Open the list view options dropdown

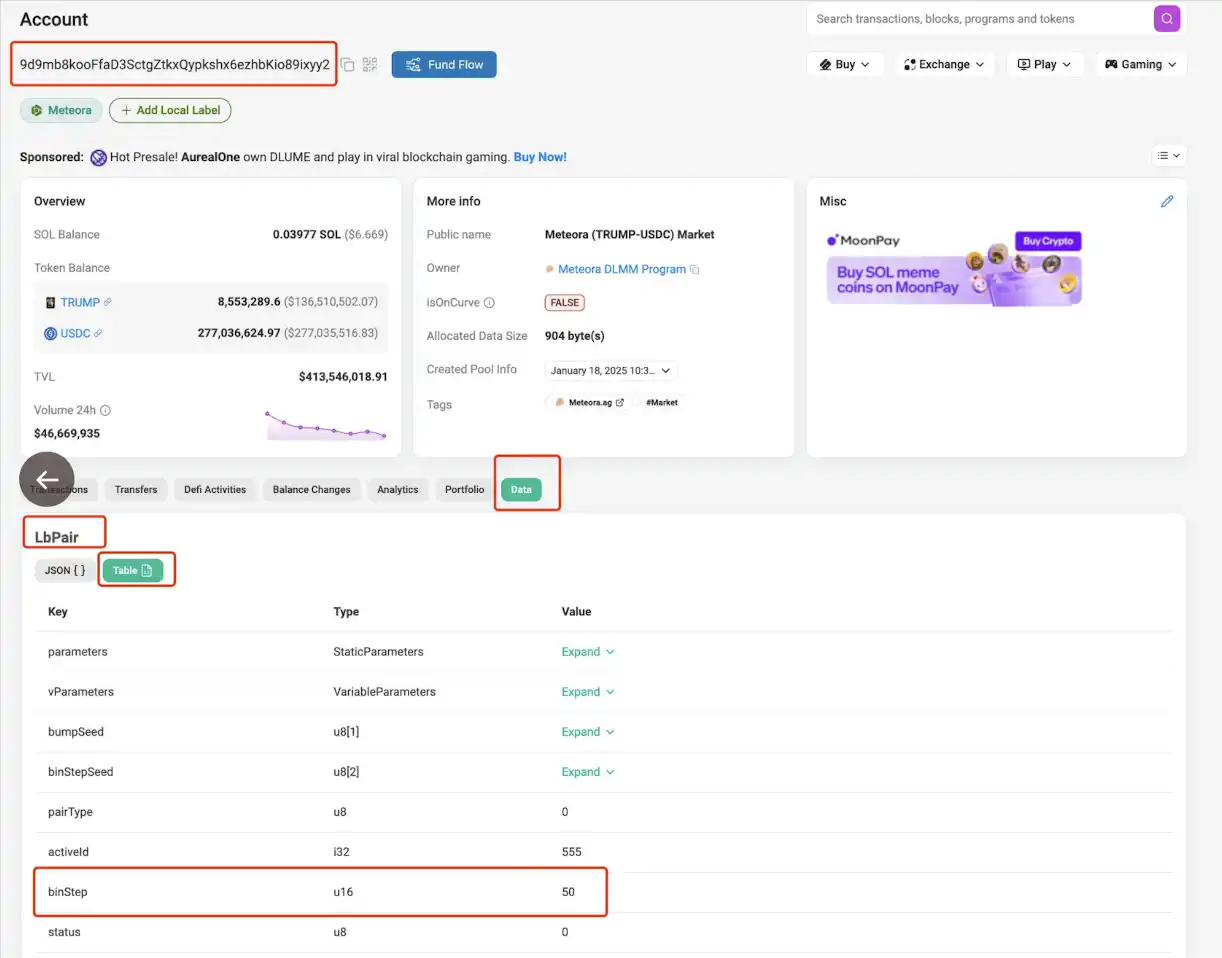tap(1167, 155)
